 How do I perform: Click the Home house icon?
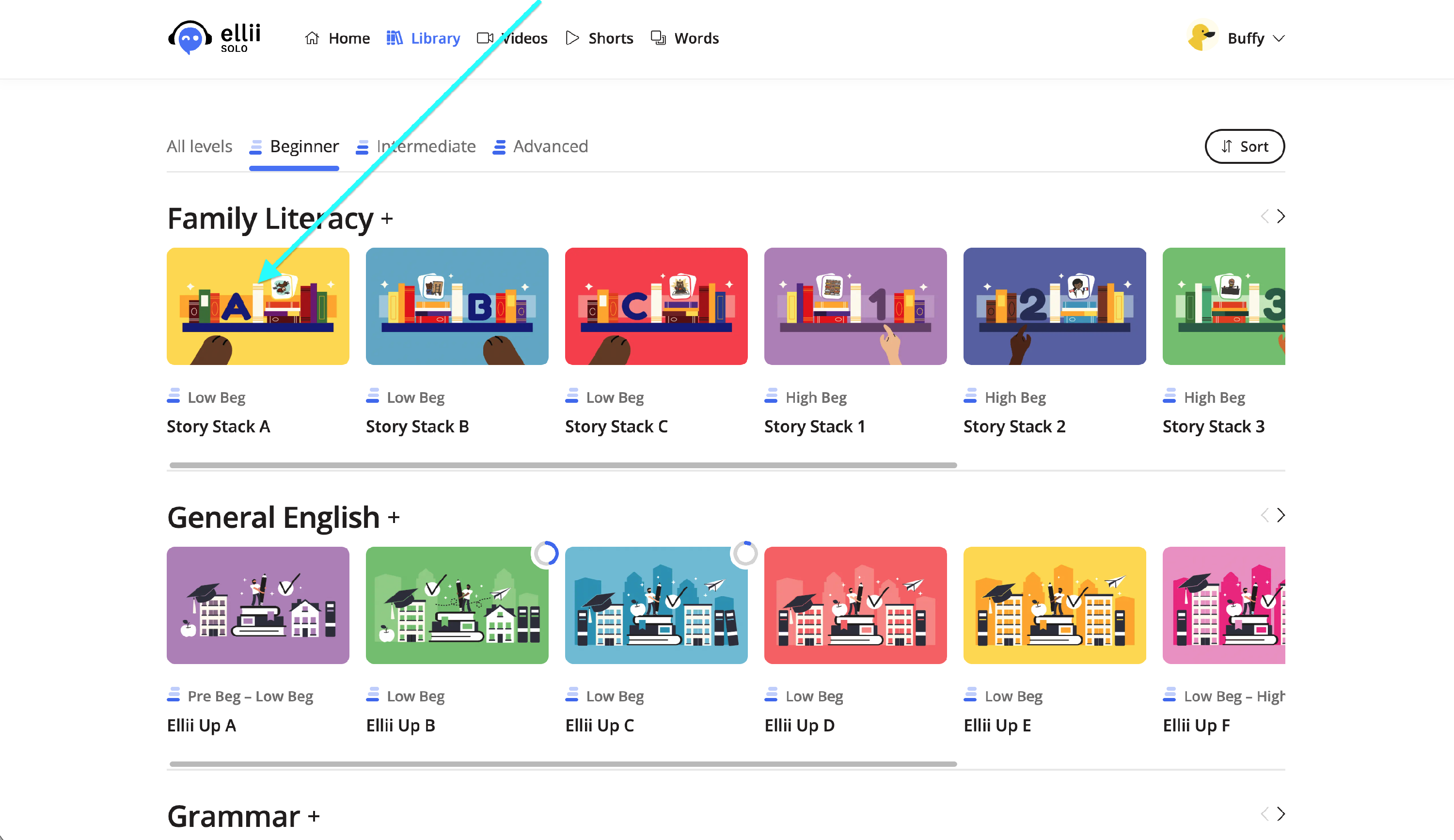pos(312,38)
